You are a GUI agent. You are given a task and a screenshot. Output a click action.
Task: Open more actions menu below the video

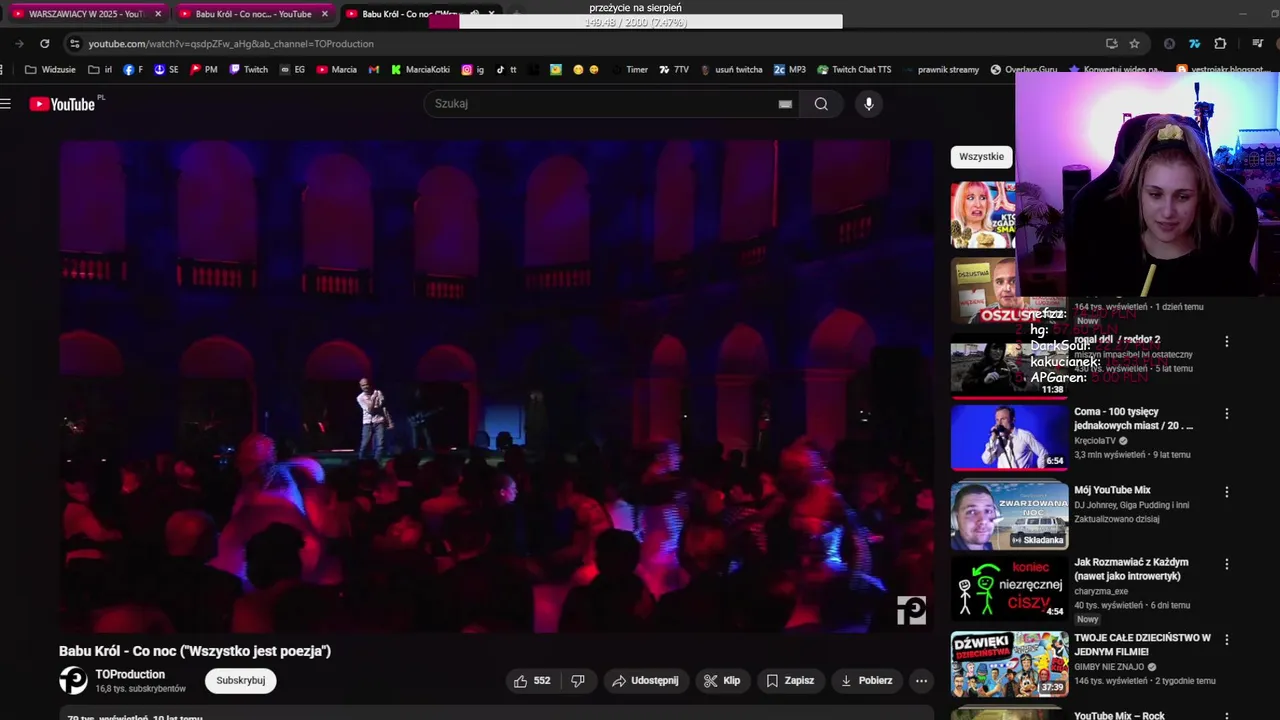(x=921, y=681)
